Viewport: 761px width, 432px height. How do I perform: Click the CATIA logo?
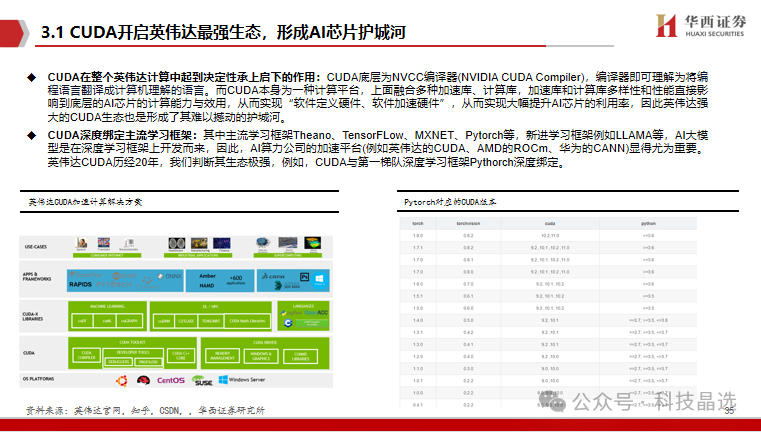(x=273, y=276)
